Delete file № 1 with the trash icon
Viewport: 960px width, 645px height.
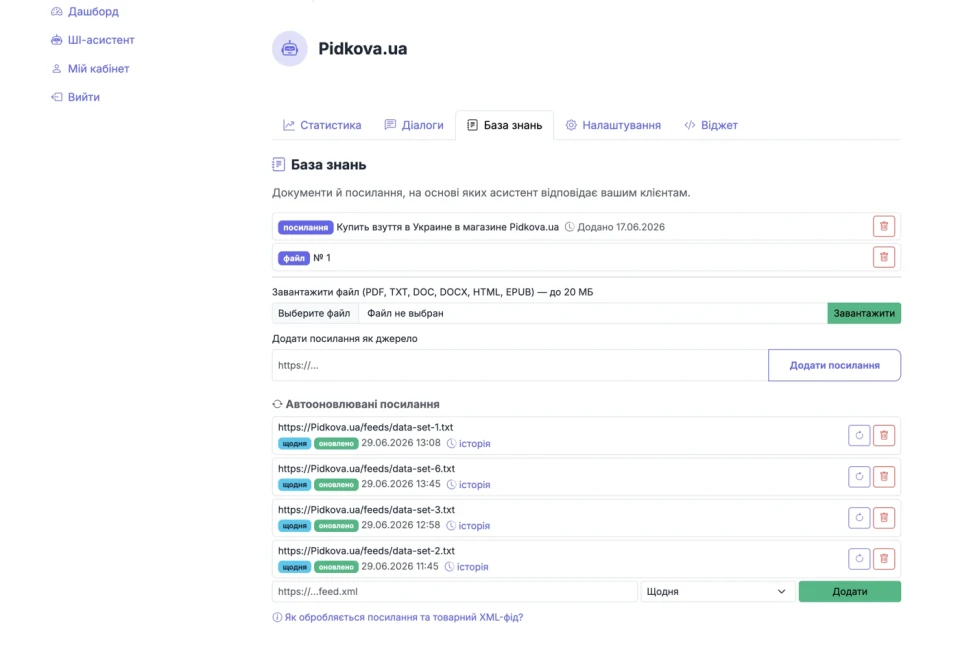pos(883,257)
